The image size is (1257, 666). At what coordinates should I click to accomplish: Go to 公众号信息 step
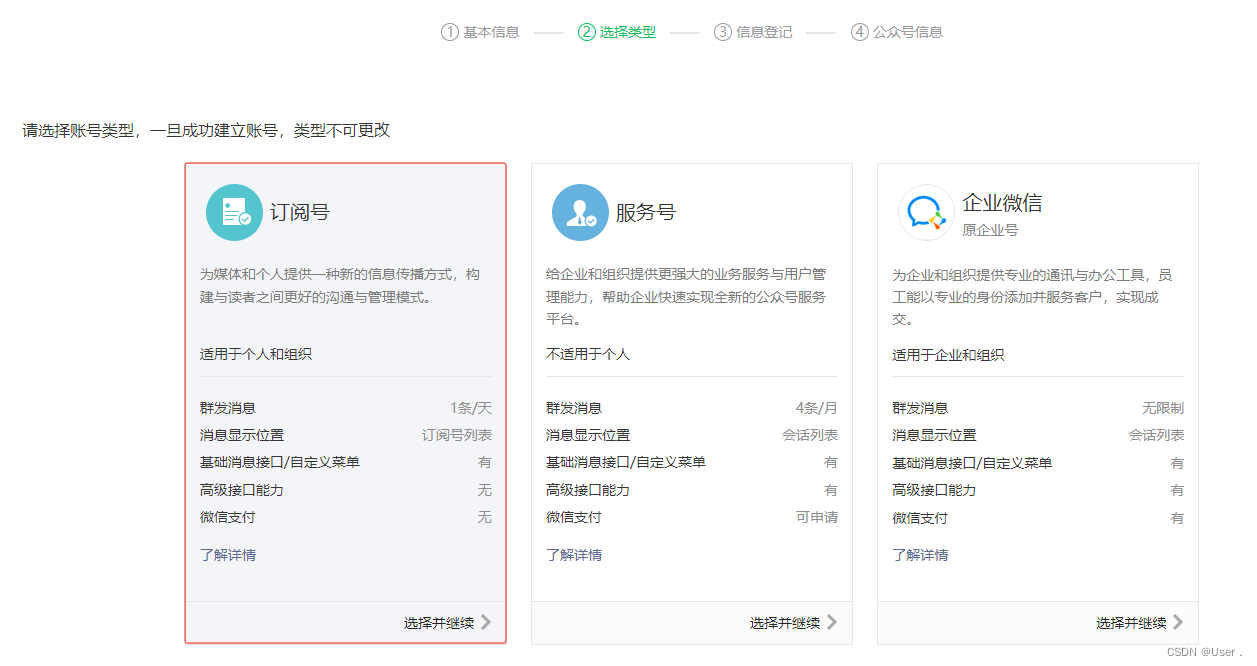[x=908, y=32]
